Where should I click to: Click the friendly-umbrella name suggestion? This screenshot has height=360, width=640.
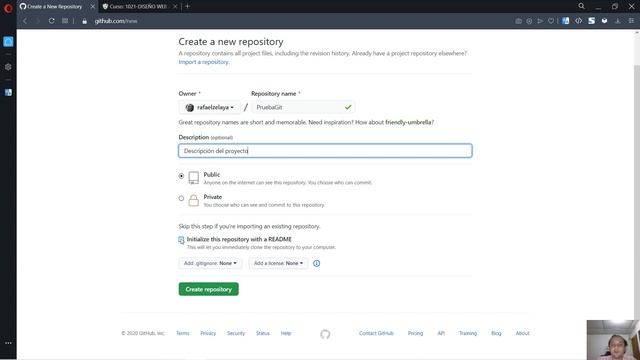[x=408, y=122]
